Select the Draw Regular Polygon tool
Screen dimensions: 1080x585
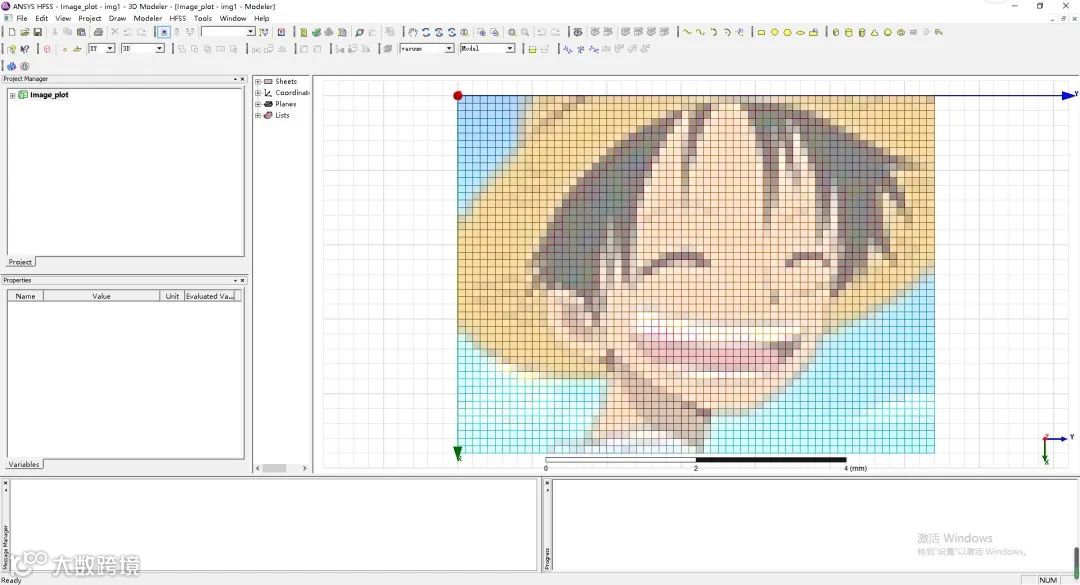tap(787, 32)
